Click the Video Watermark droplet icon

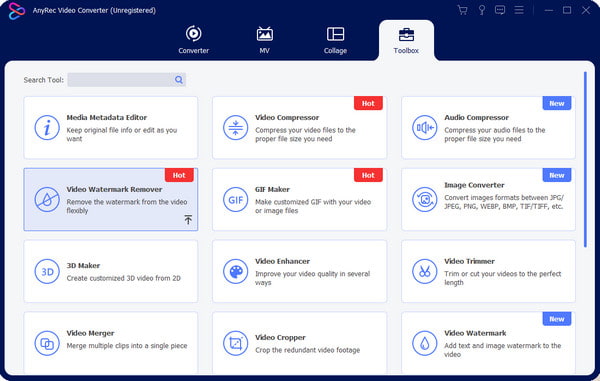pyautogui.click(x=424, y=344)
